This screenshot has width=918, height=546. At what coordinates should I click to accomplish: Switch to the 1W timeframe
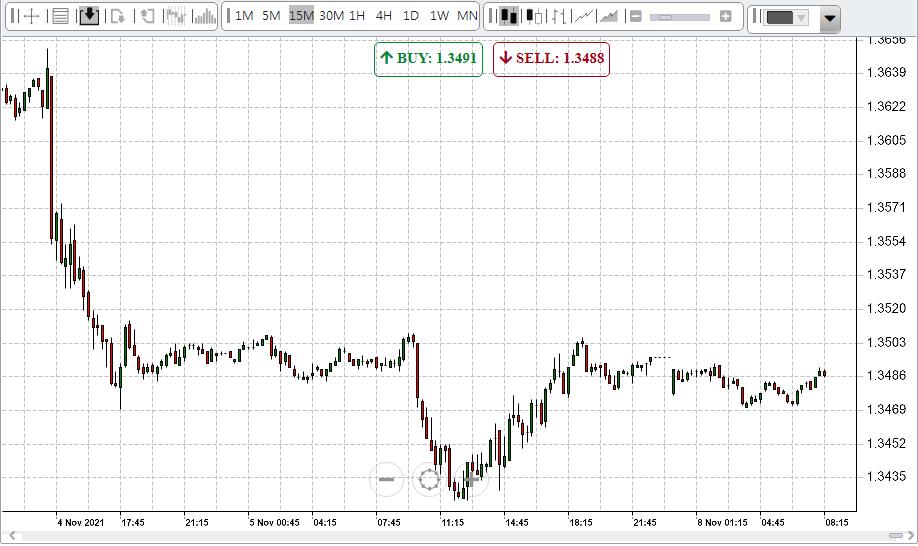(439, 16)
